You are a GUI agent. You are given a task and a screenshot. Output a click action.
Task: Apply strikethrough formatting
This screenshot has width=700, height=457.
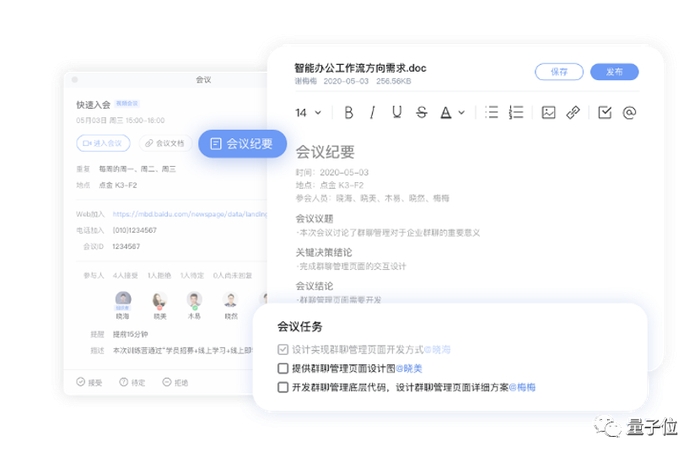[421, 112]
